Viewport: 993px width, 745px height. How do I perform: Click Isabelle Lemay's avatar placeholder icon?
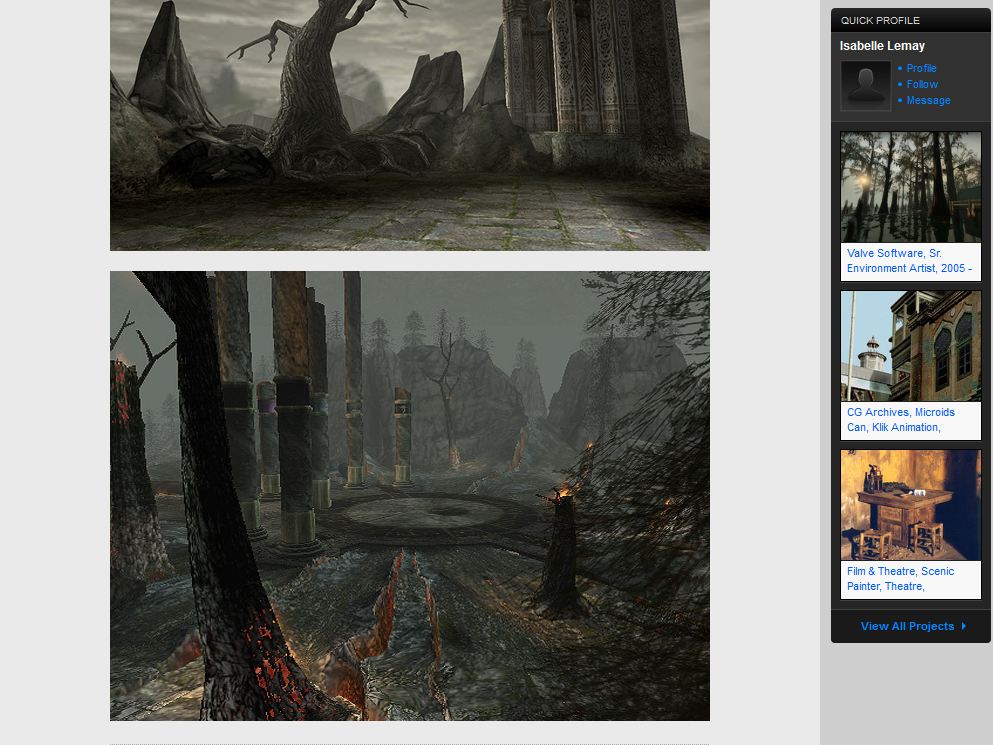point(865,86)
